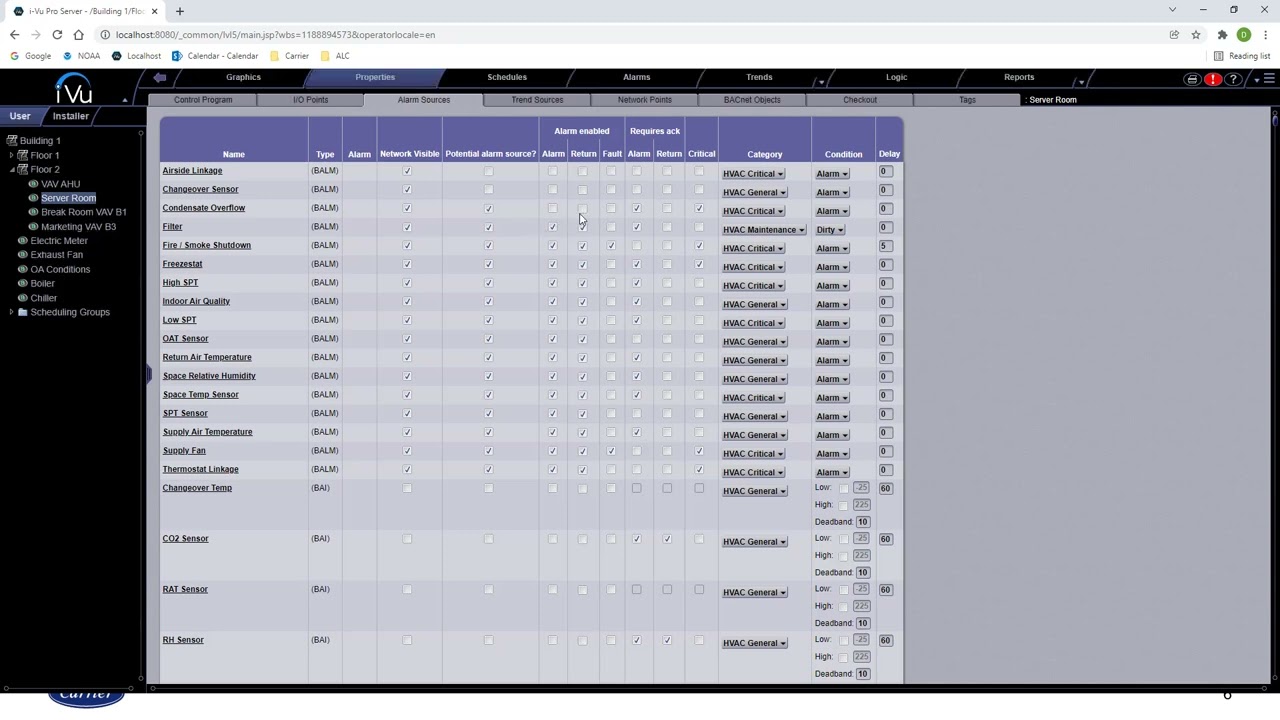1280x720 pixels.
Task: Switch to the Control Program tab
Action: click(x=203, y=100)
